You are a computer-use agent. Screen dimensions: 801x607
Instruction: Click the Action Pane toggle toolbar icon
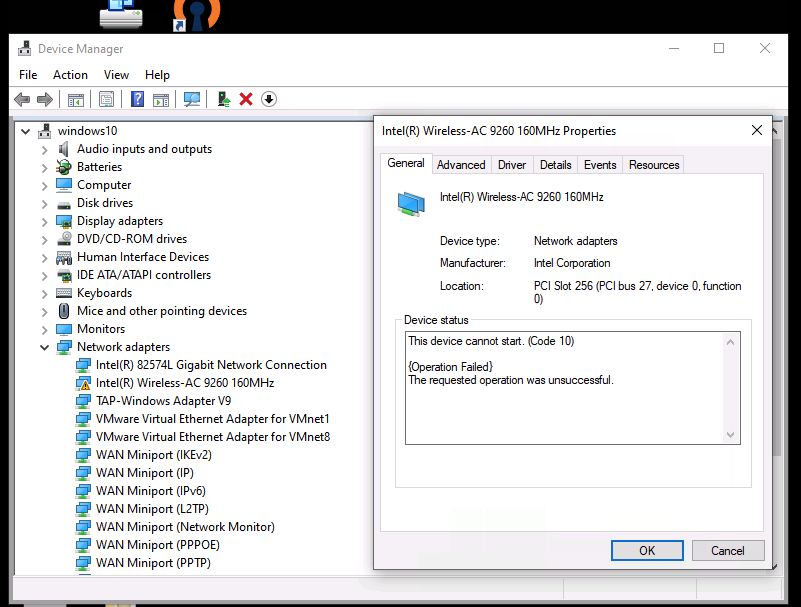[161, 99]
